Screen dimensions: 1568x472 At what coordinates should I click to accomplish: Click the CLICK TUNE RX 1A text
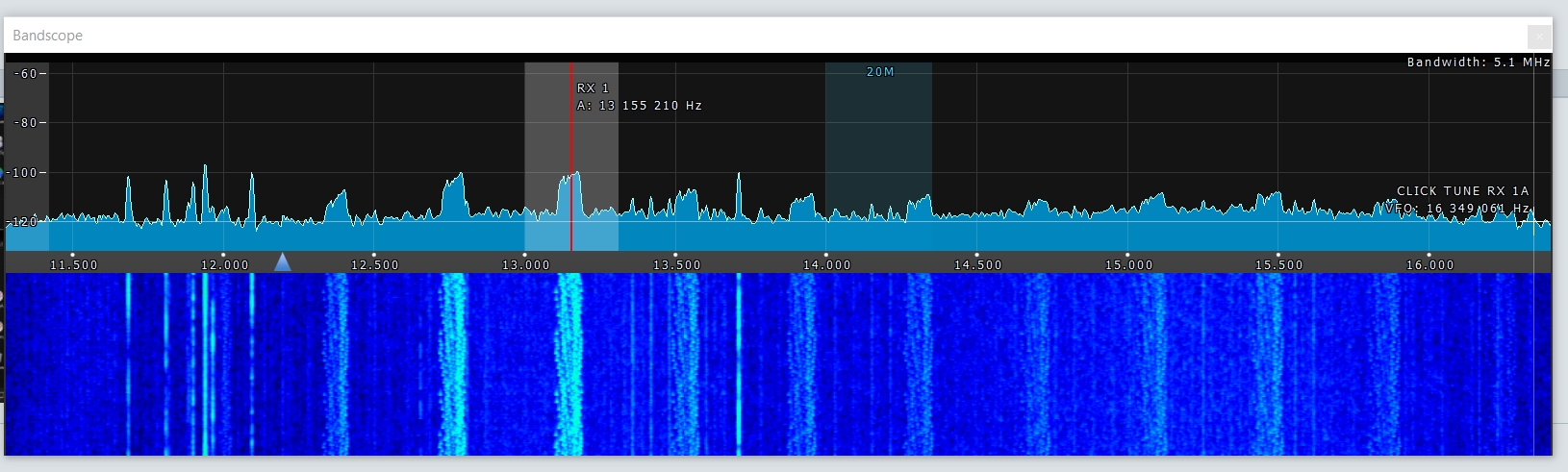tap(1462, 191)
